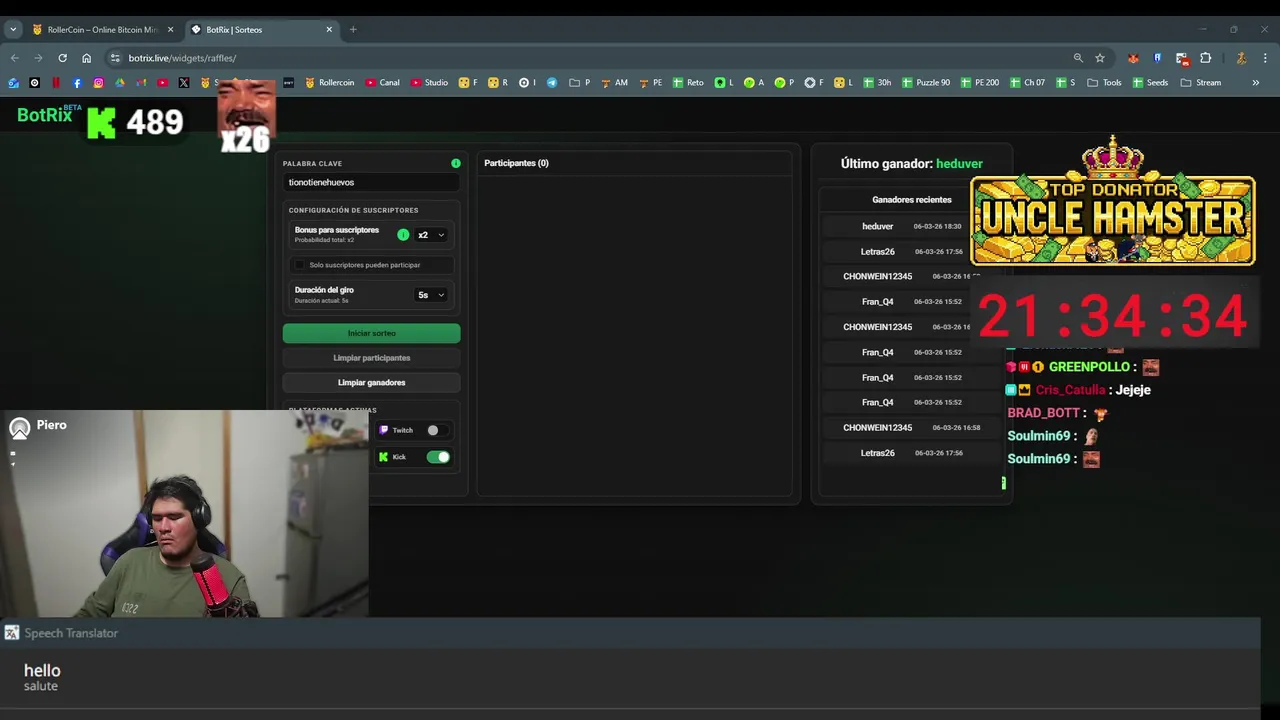This screenshot has width=1280, height=720.
Task: Click BRAD_BOTT chat username
Action: click(x=1044, y=413)
